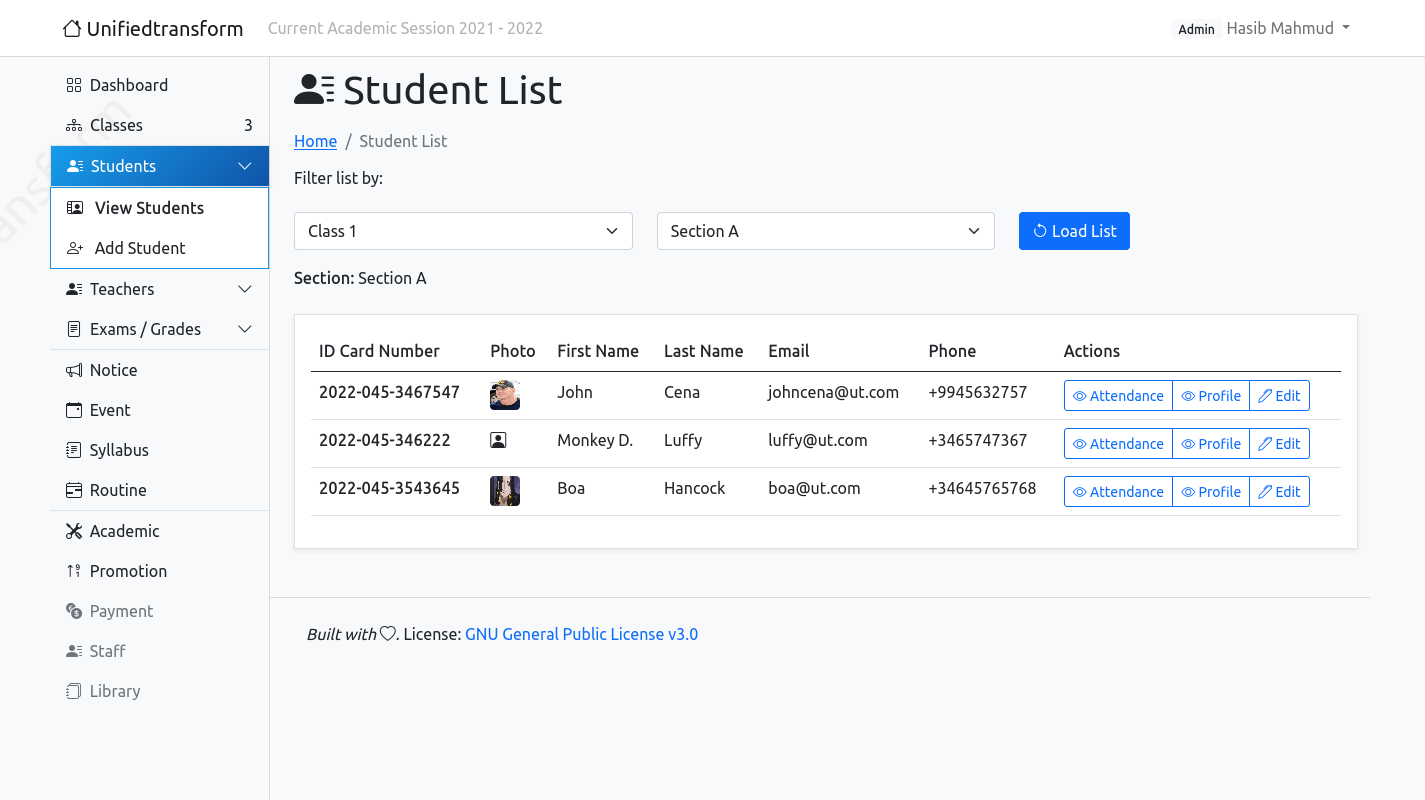1425x800 pixels.
Task: Click the Notice megaphone icon
Action: coord(74,370)
